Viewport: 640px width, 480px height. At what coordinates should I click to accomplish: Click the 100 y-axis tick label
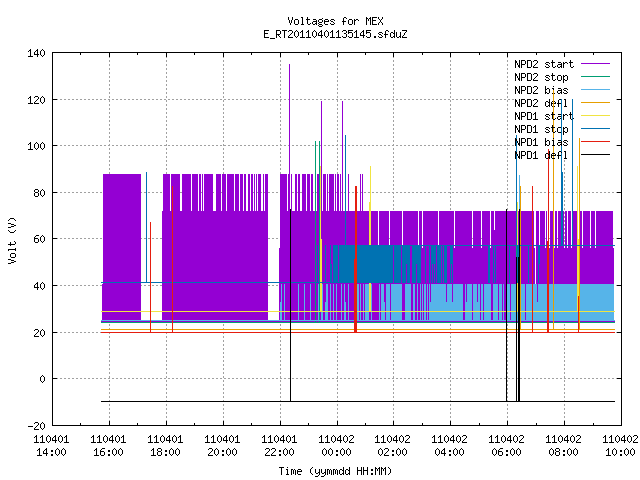click(36, 146)
